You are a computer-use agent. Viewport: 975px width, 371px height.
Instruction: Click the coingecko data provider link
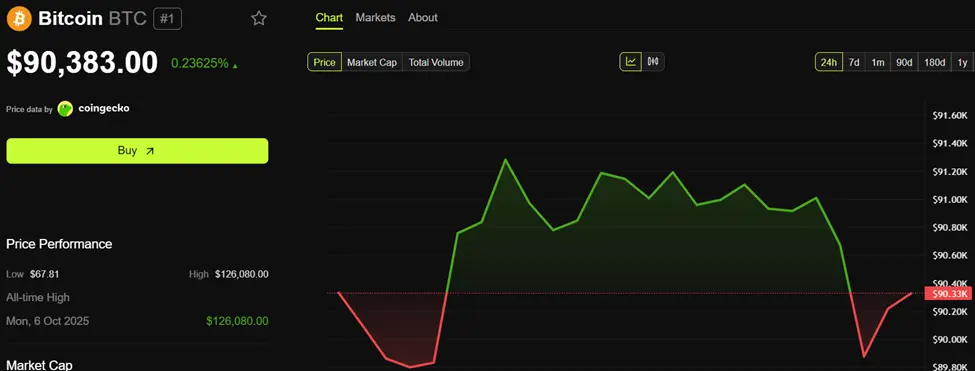coord(104,108)
